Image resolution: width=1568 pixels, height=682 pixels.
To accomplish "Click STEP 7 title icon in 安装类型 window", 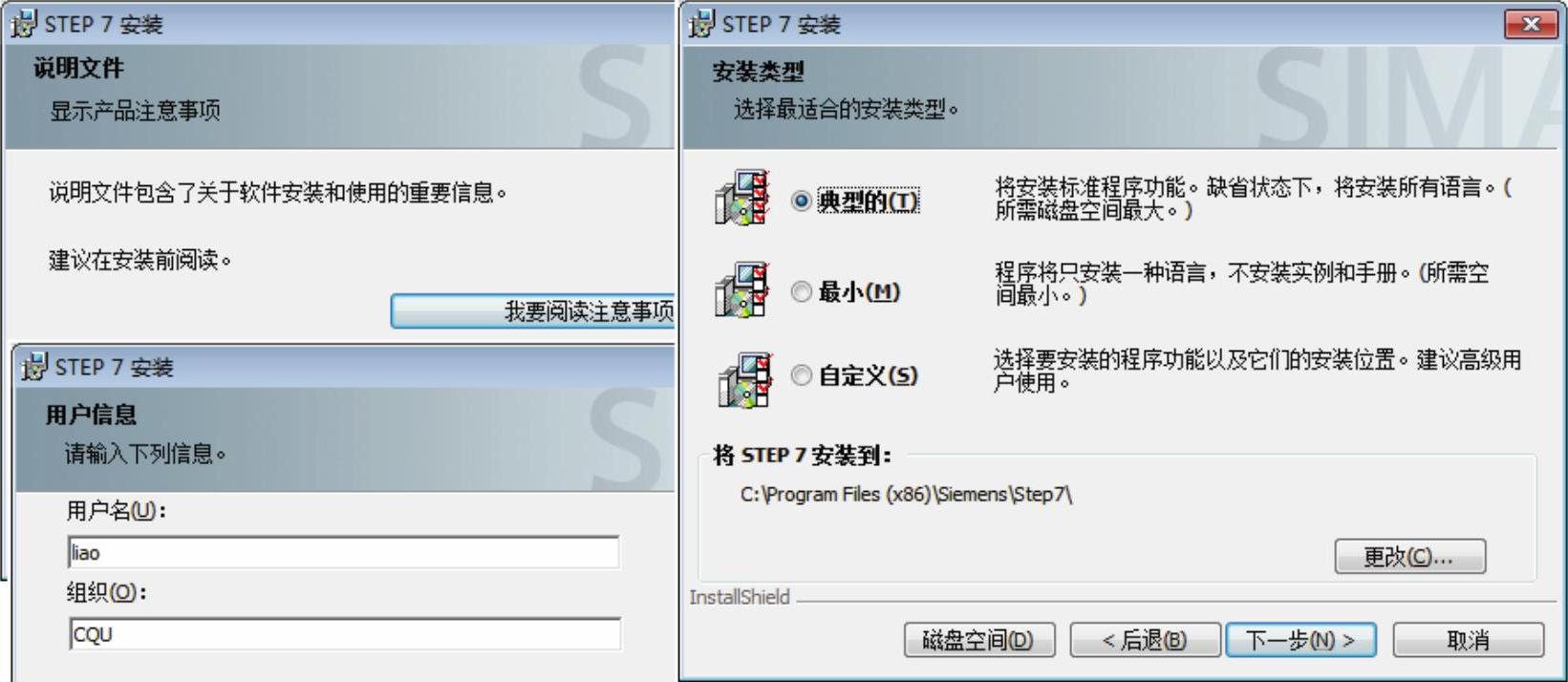I will [701, 24].
